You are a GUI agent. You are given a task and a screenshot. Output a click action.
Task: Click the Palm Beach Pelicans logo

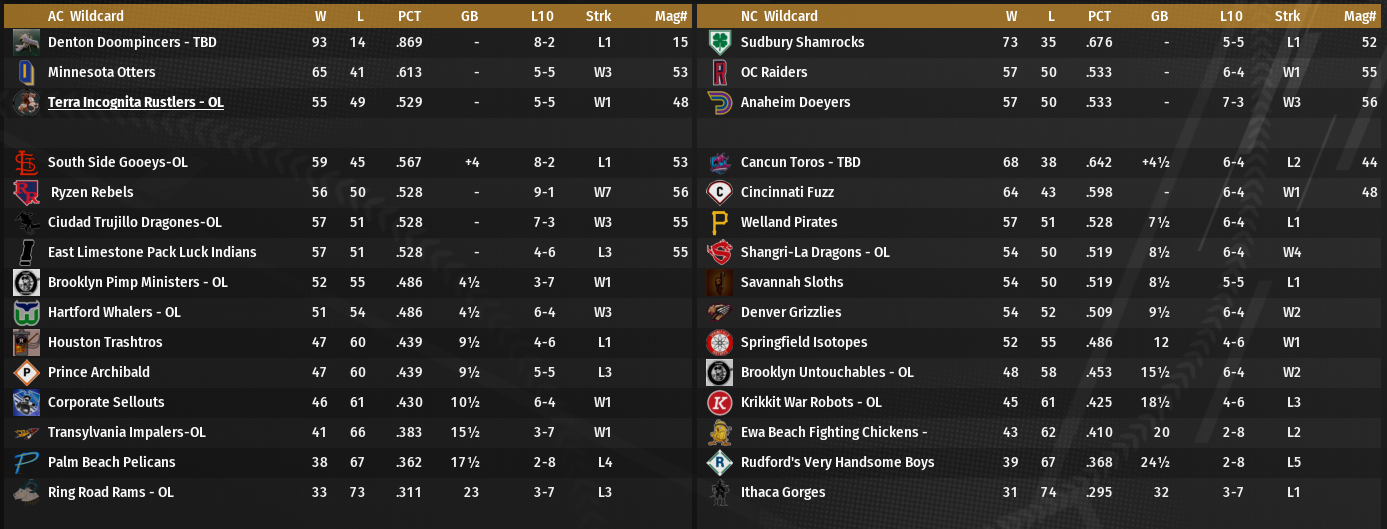27,462
